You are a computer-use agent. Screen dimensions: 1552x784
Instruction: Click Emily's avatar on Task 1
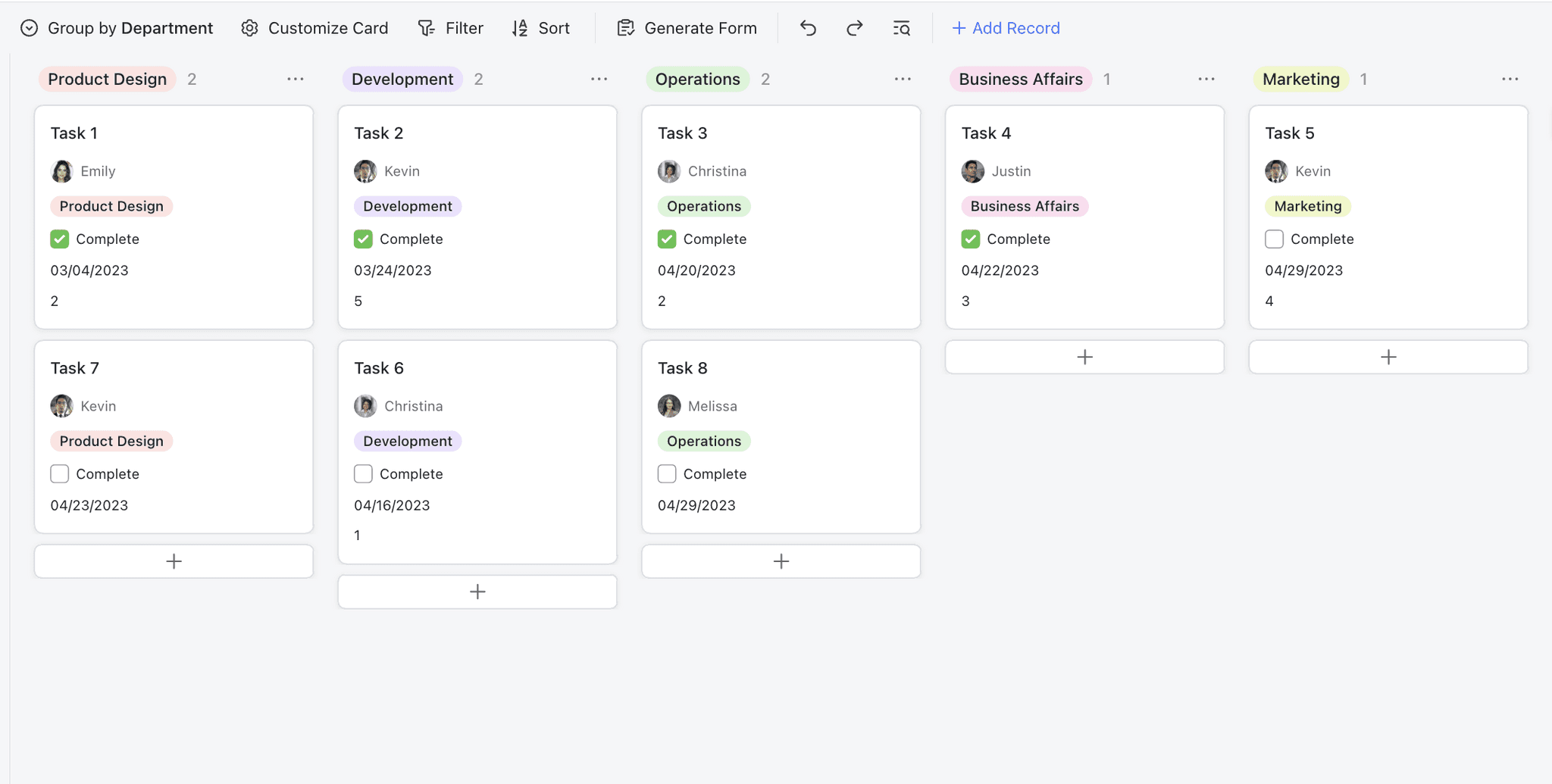point(62,171)
